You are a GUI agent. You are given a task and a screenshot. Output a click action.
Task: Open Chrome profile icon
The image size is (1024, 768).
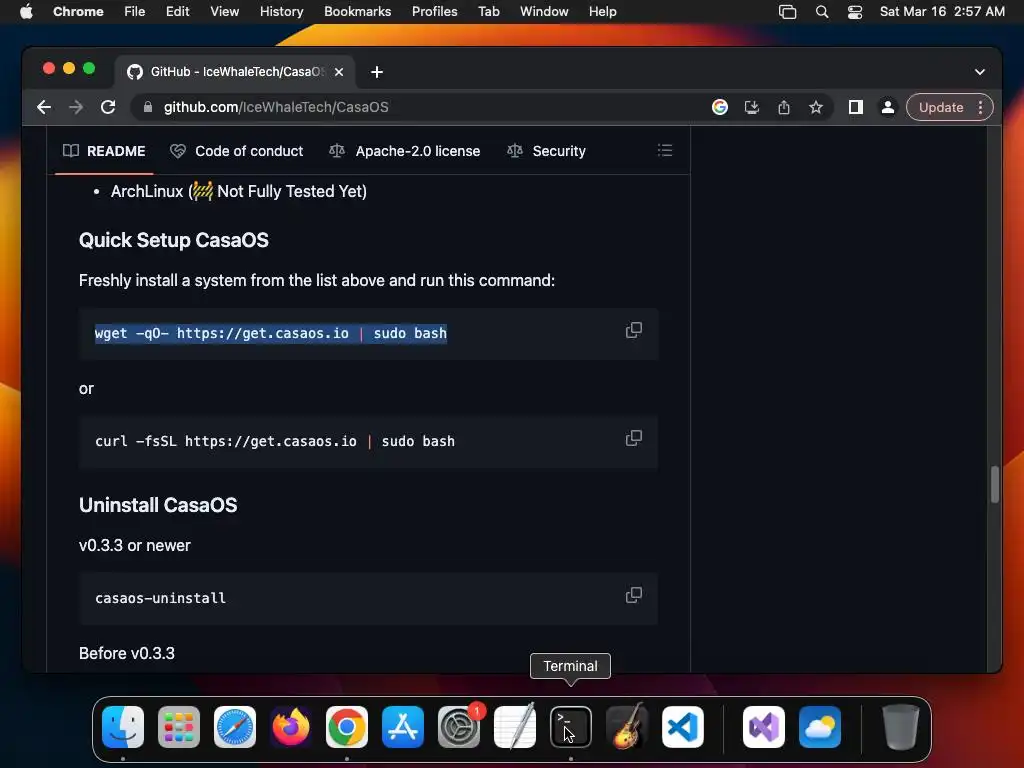(888, 107)
